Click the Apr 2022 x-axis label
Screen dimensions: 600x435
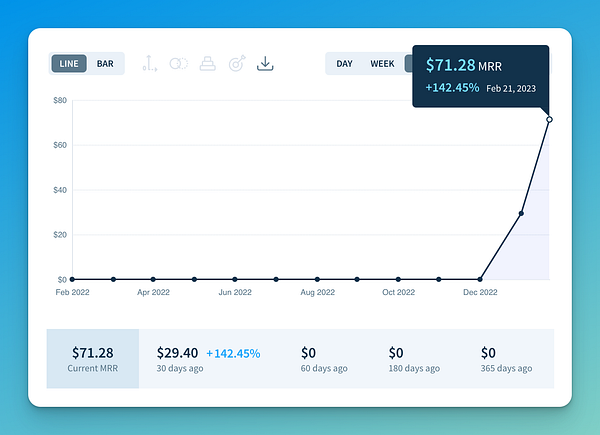pos(153,292)
